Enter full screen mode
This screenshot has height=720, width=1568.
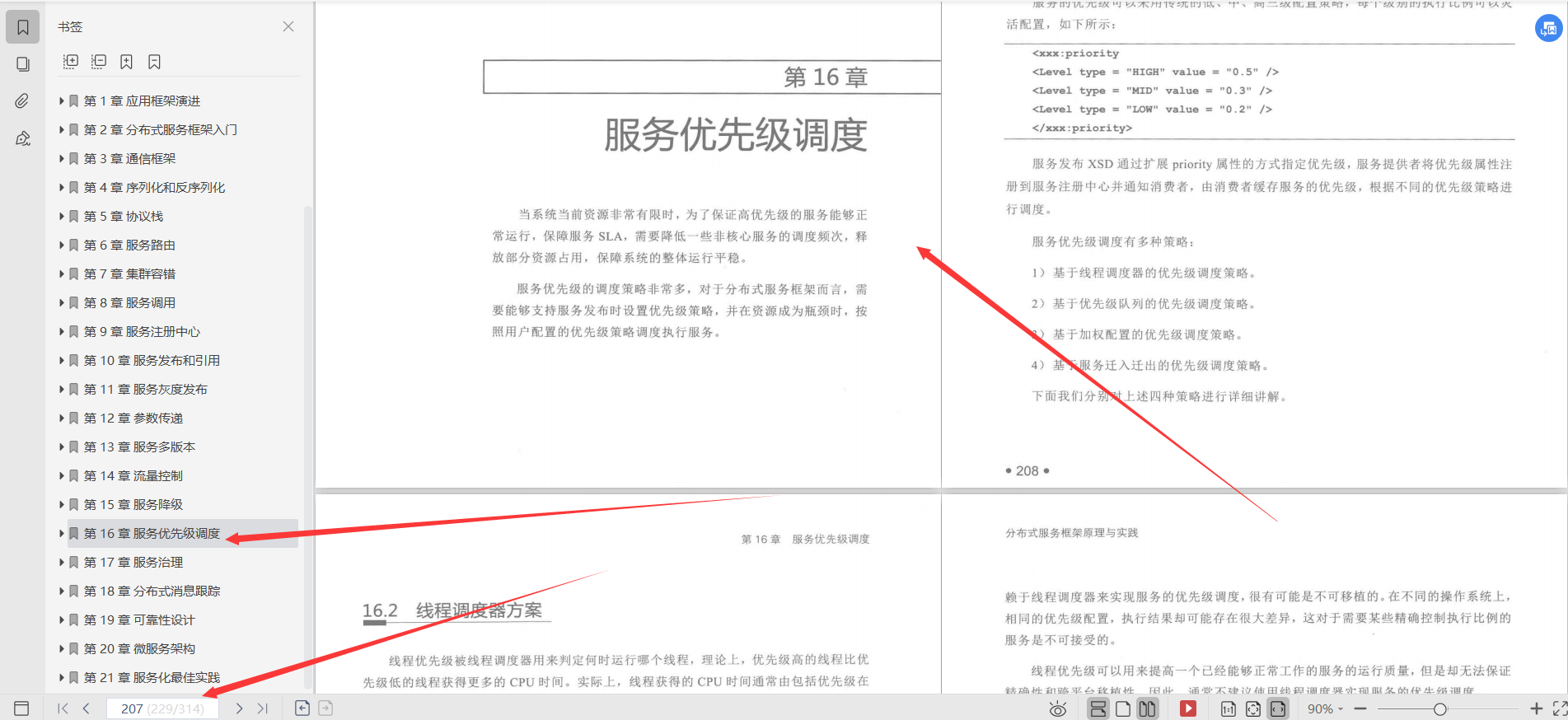tap(1560, 708)
